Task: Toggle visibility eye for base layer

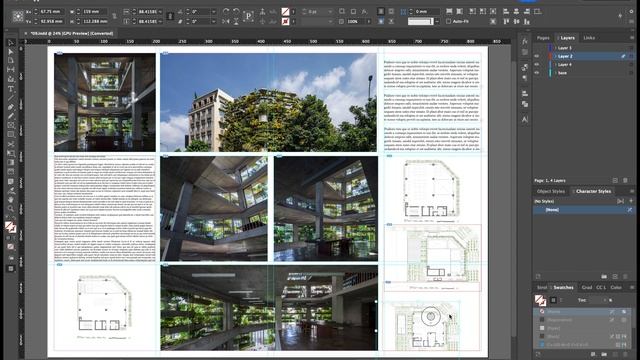Action: coord(537,73)
